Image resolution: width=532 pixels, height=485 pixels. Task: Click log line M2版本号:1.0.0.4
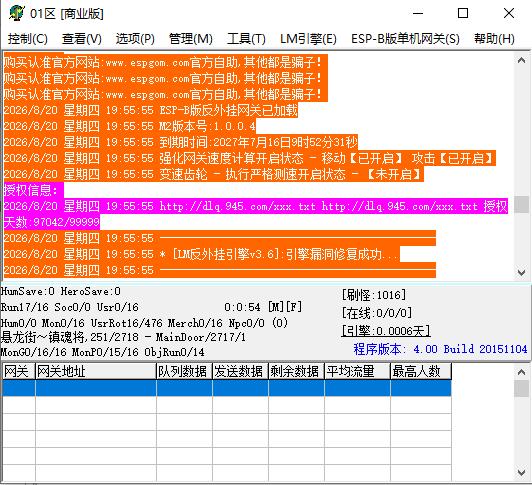130,126
